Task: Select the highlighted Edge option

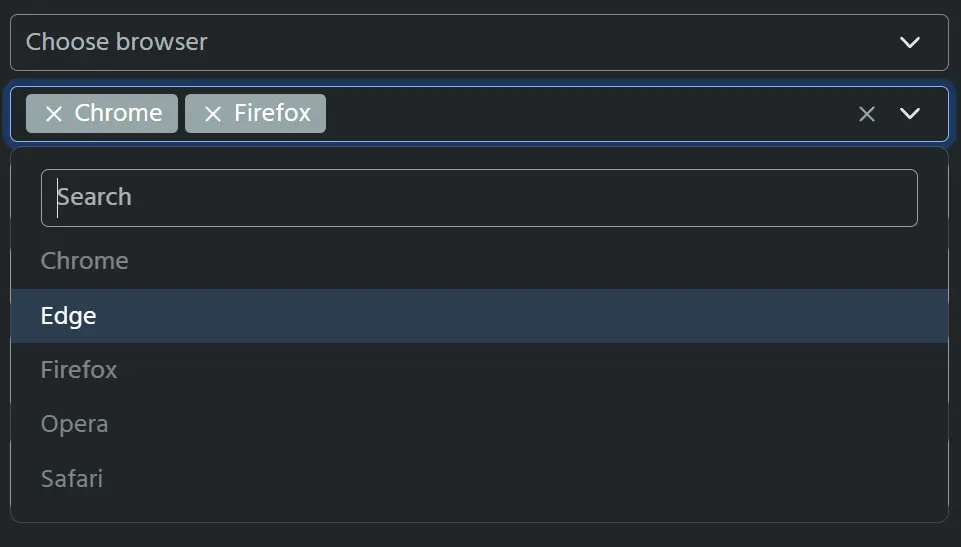Action: pyautogui.click(x=479, y=316)
